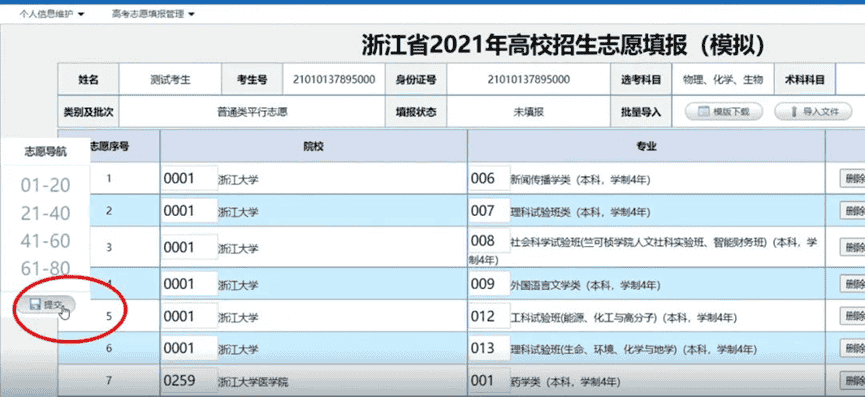Jump to volunteer range 01-20
865x397 pixels.
tap(46, 186)
